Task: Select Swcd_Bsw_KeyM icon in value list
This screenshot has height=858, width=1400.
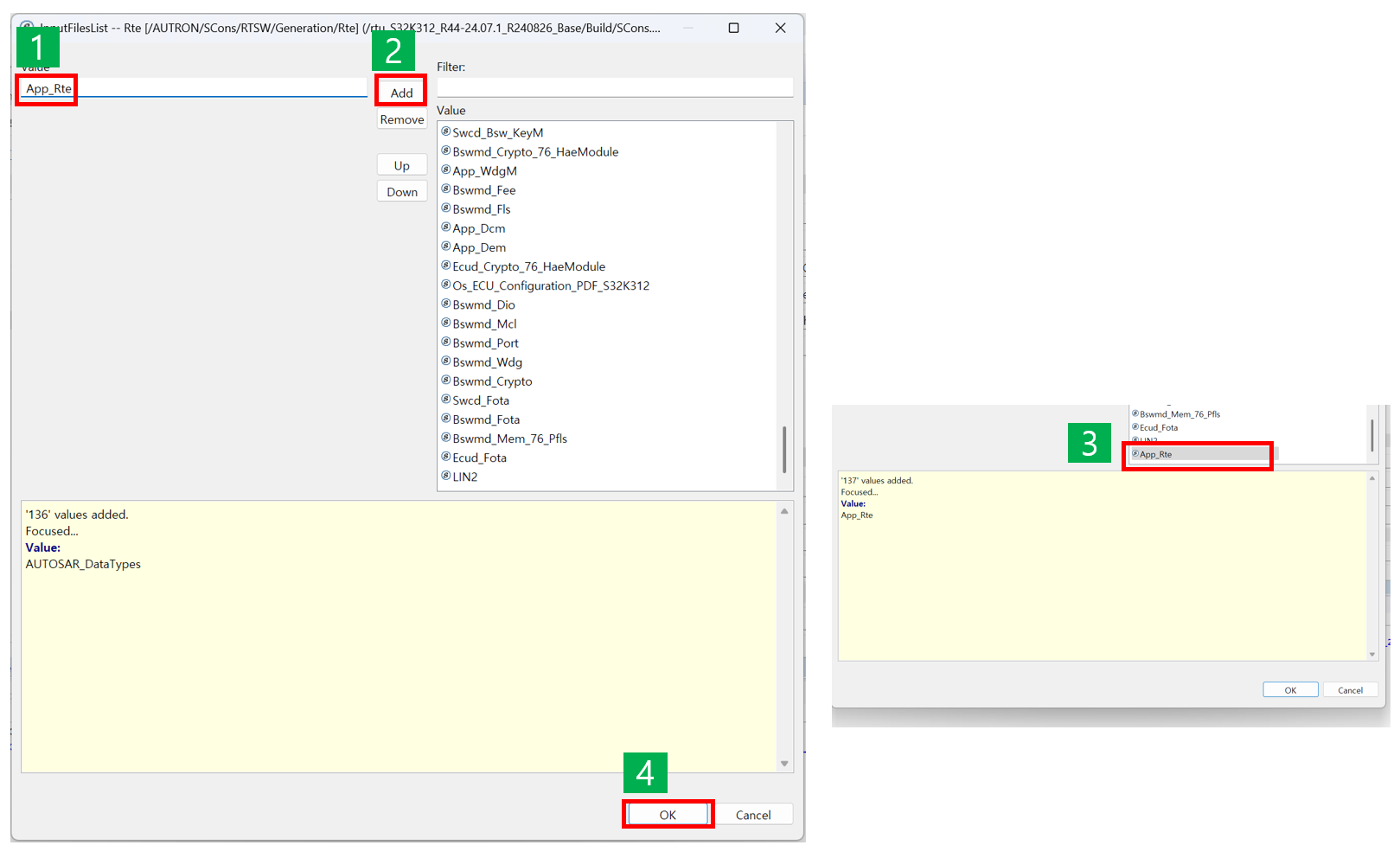Action: (x=446, y=132)
